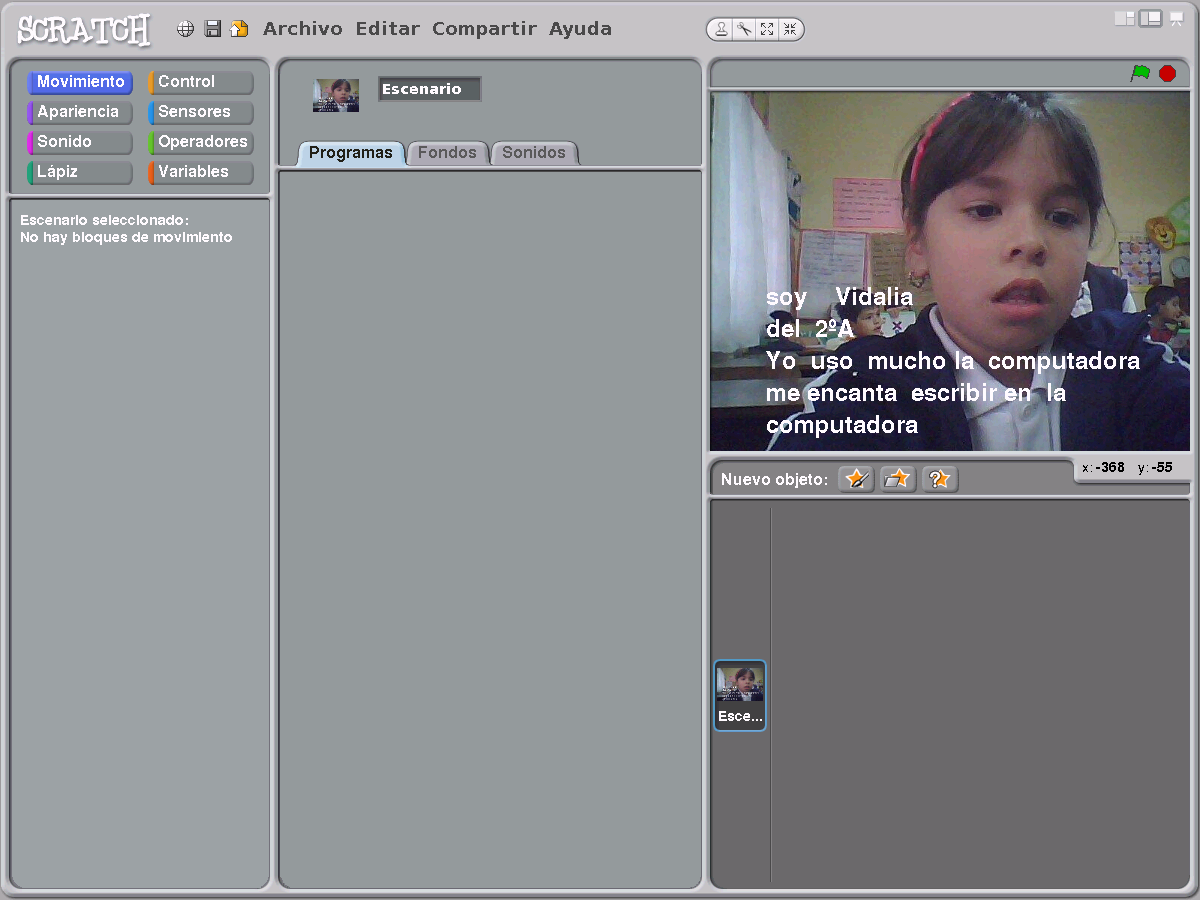Select the Operadores block category
The width and height of the screenshot is (1200, 900).
201,142
